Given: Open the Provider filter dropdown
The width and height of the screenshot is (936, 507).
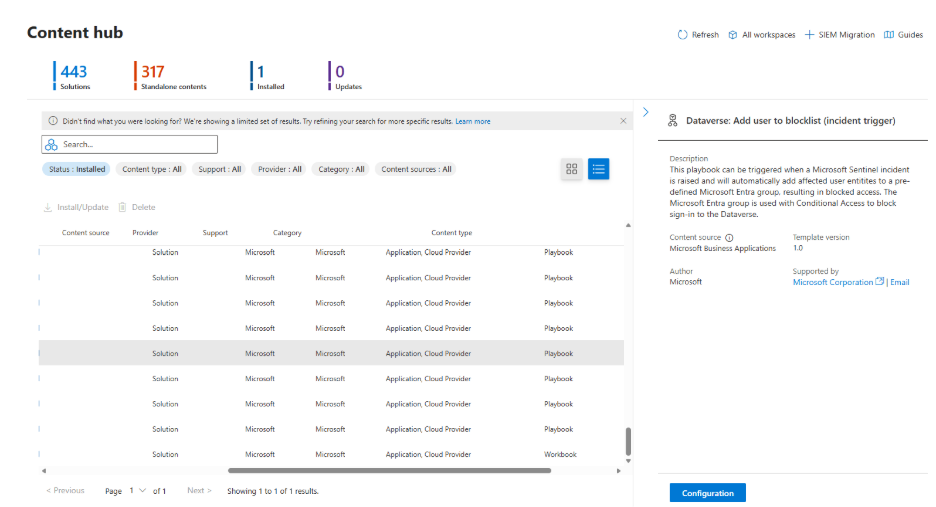Looking at the screenshot, I should pos(279,169).
